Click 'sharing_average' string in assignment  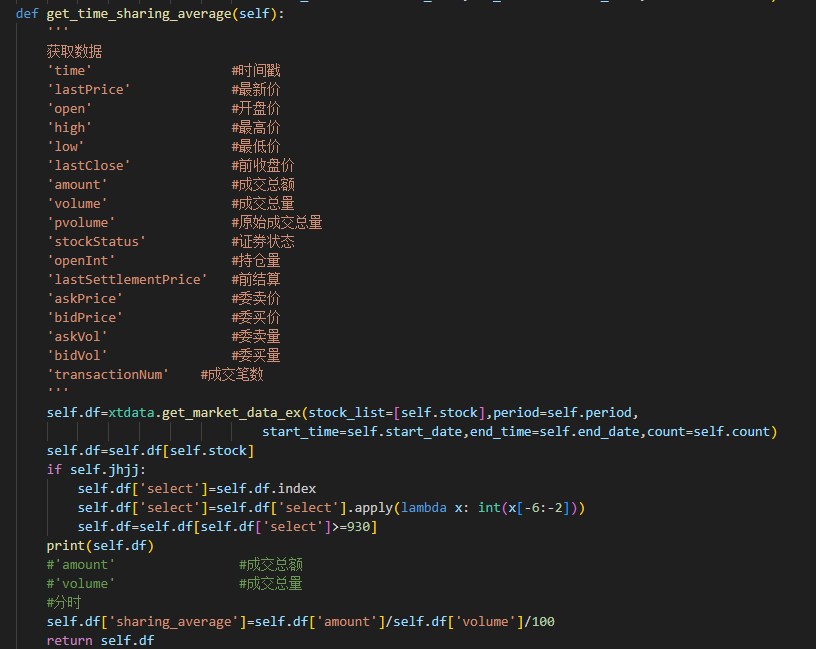coord(174,621)
